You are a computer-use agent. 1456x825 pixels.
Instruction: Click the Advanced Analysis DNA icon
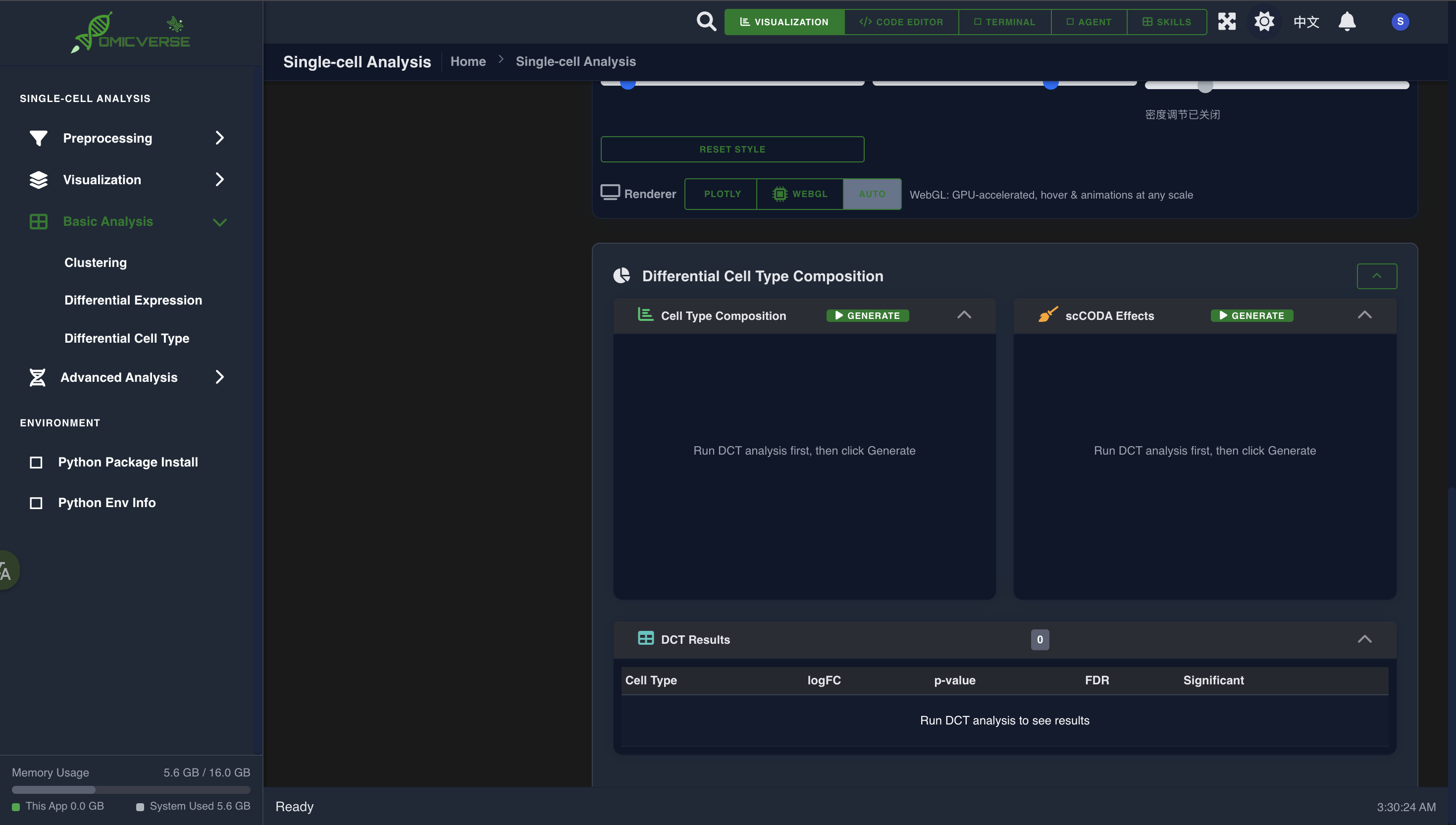[37, 377]
